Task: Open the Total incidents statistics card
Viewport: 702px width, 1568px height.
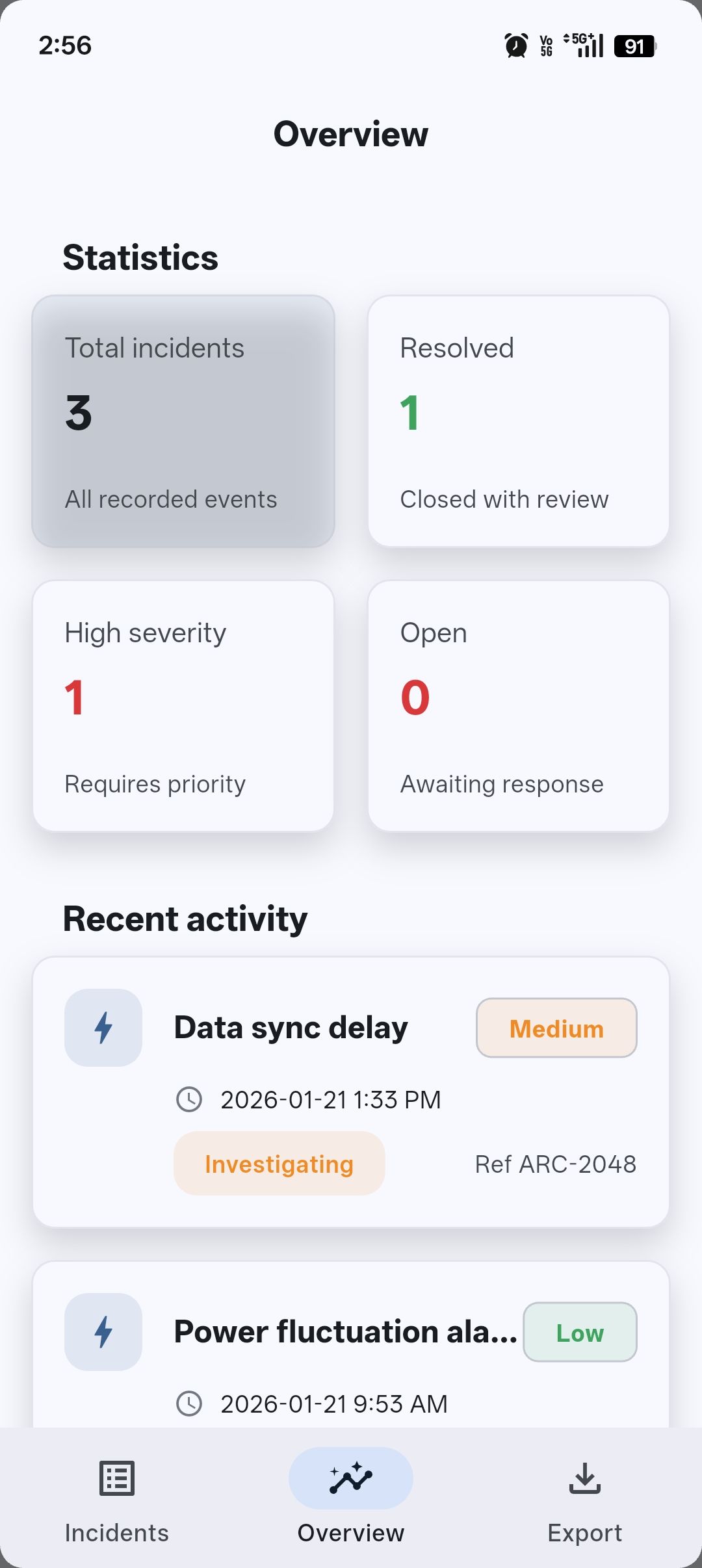Action: point(183,421)
